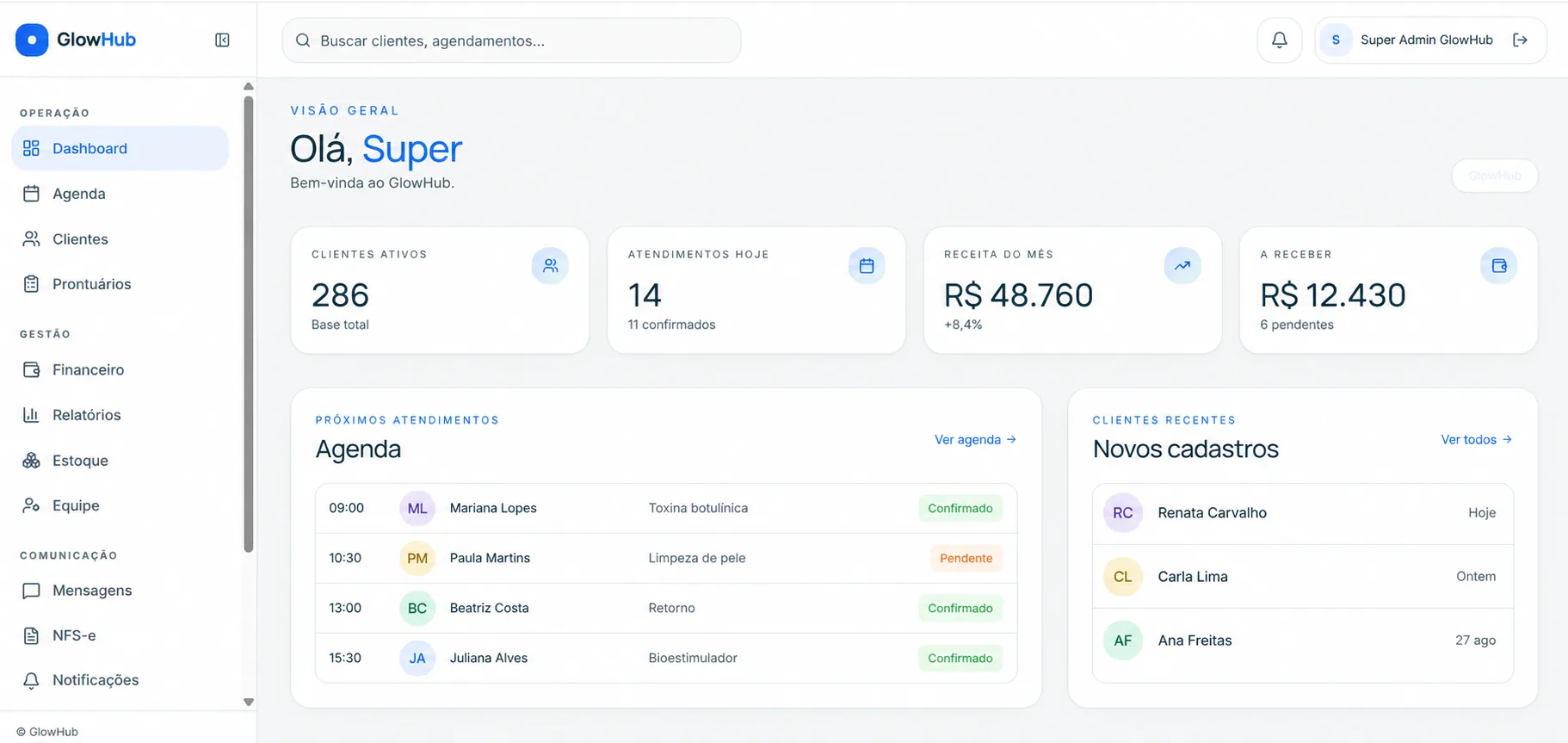The height and width of the screenshot is (743, 1568).
Task: Click the sidebar scrollbar up arrow
Action: 249,86
